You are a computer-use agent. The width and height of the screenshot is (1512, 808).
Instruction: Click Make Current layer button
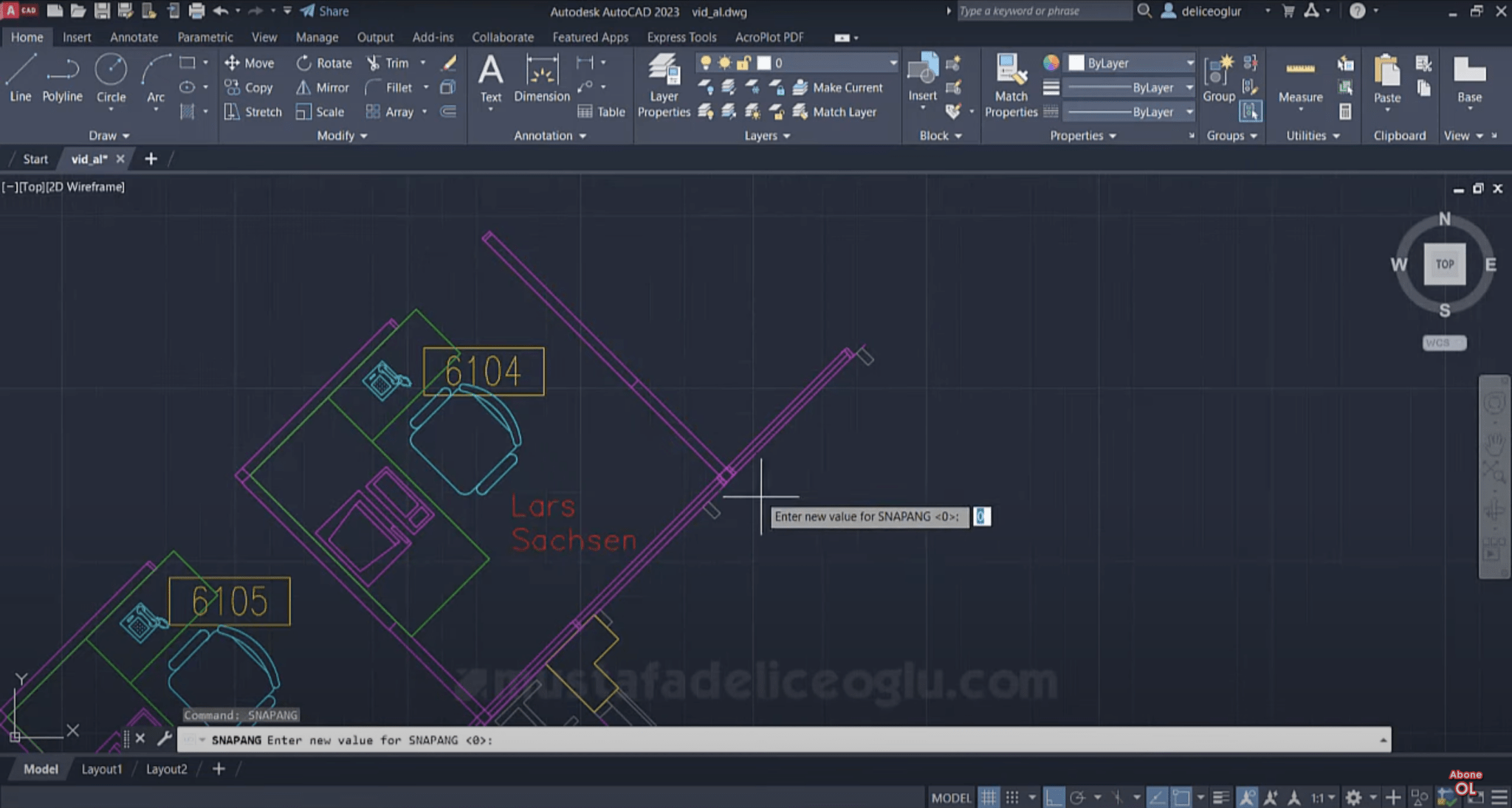pos(838,87)
